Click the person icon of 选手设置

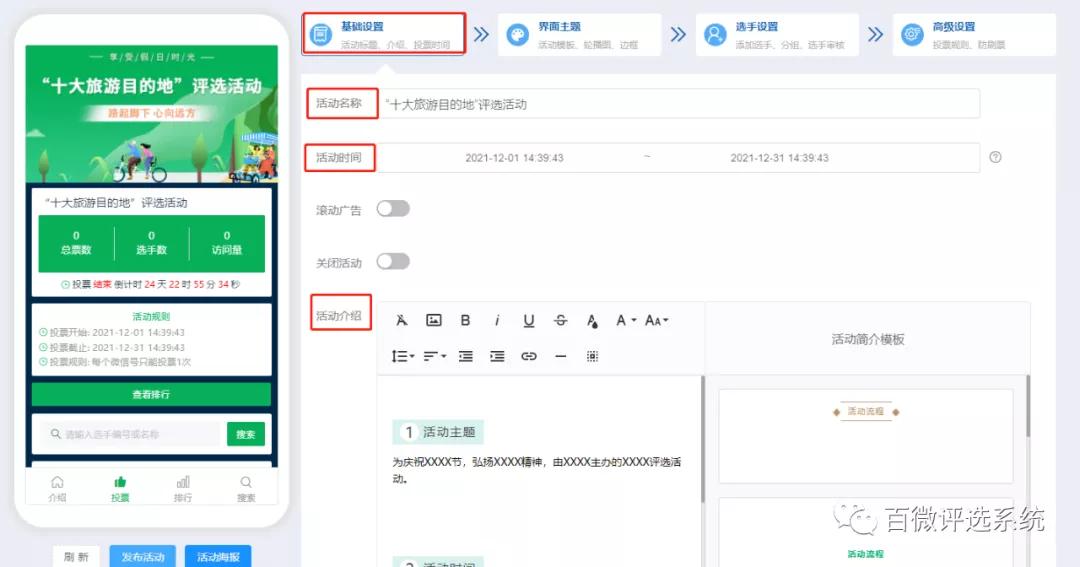pos(715,34)
